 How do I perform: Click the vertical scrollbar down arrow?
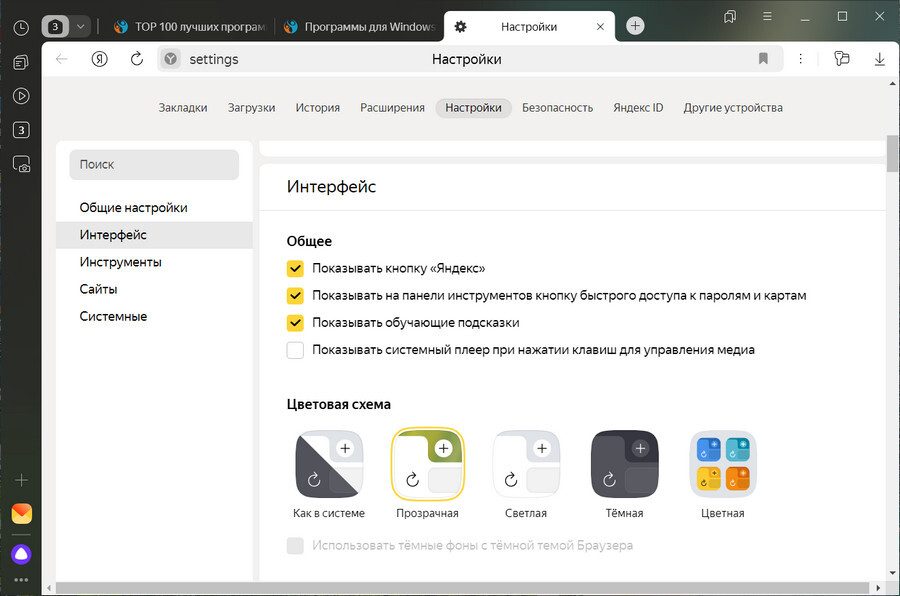(x=892, y=573)
